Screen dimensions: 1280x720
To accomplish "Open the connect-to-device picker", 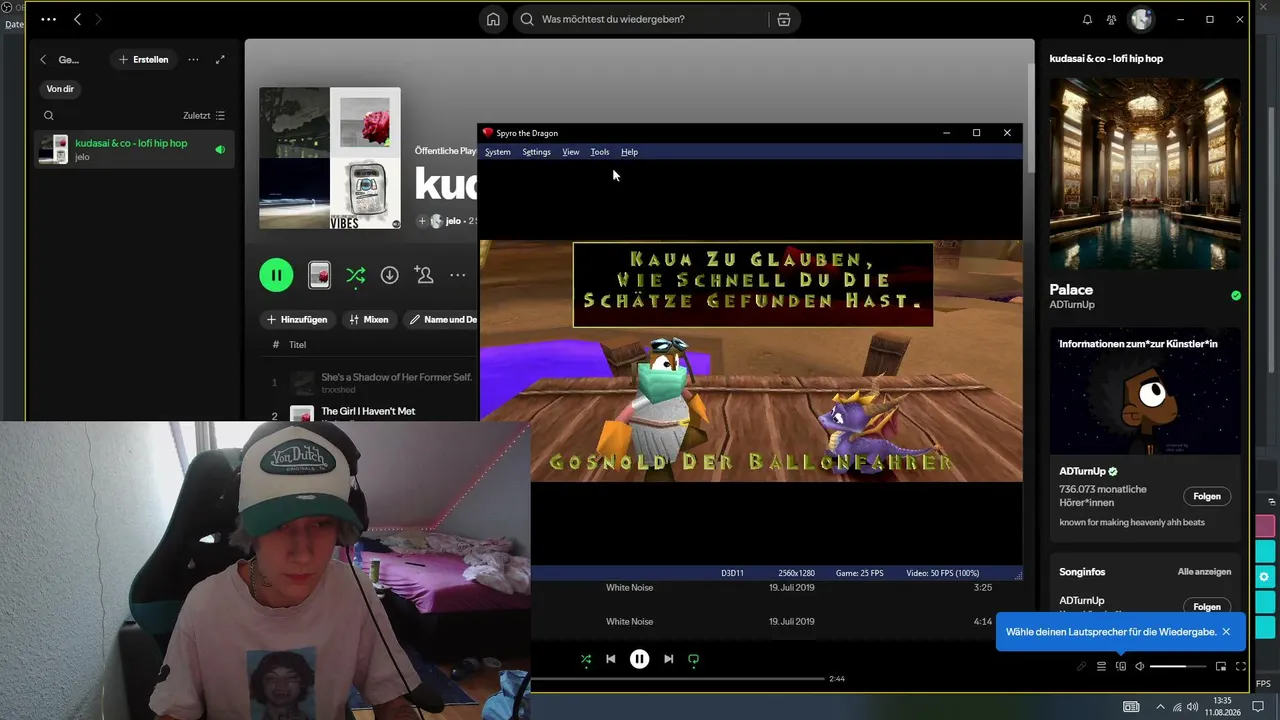I will pyautogui.click(x=1121, y=666).
